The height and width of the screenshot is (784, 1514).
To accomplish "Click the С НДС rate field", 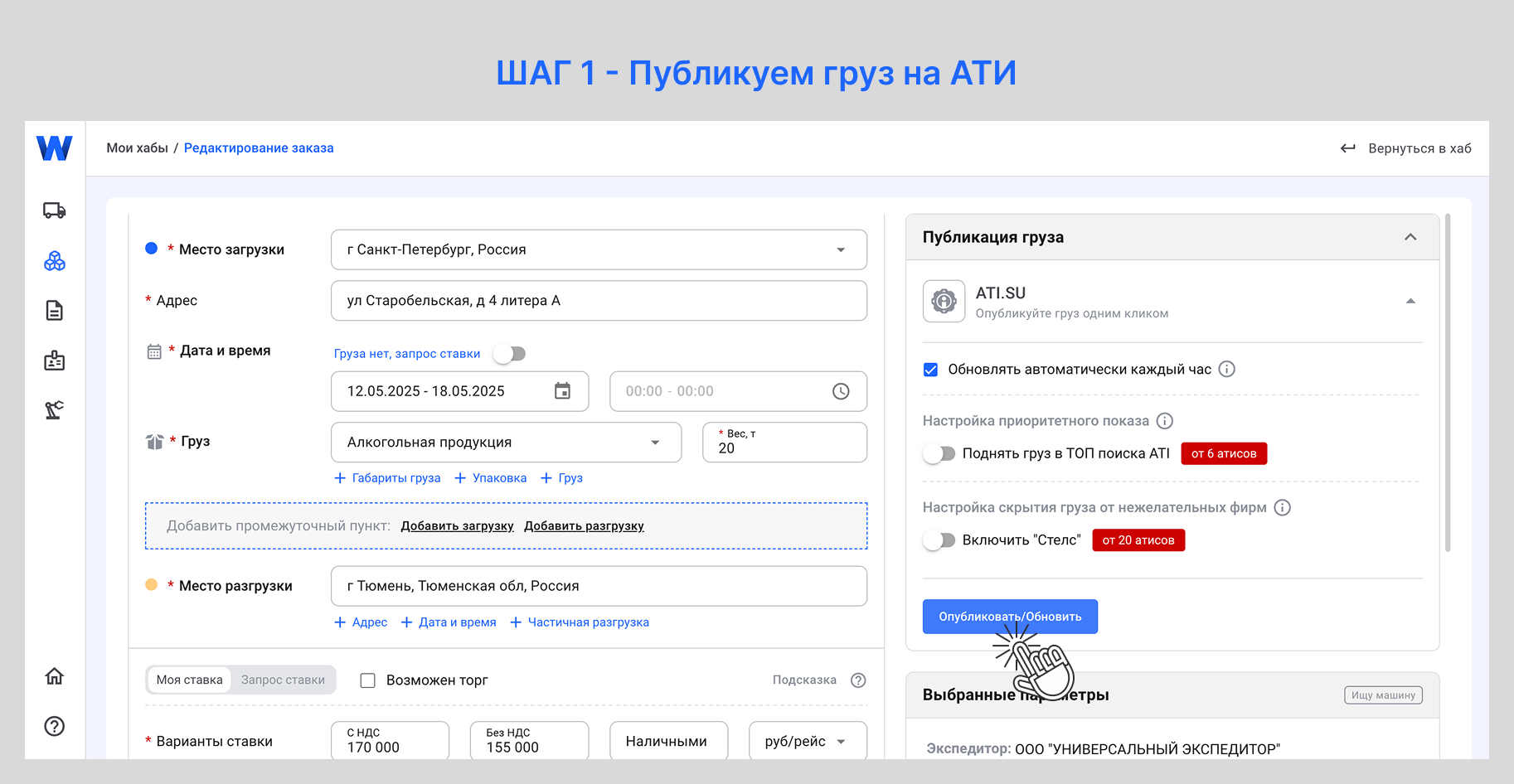I will [390, 741].
